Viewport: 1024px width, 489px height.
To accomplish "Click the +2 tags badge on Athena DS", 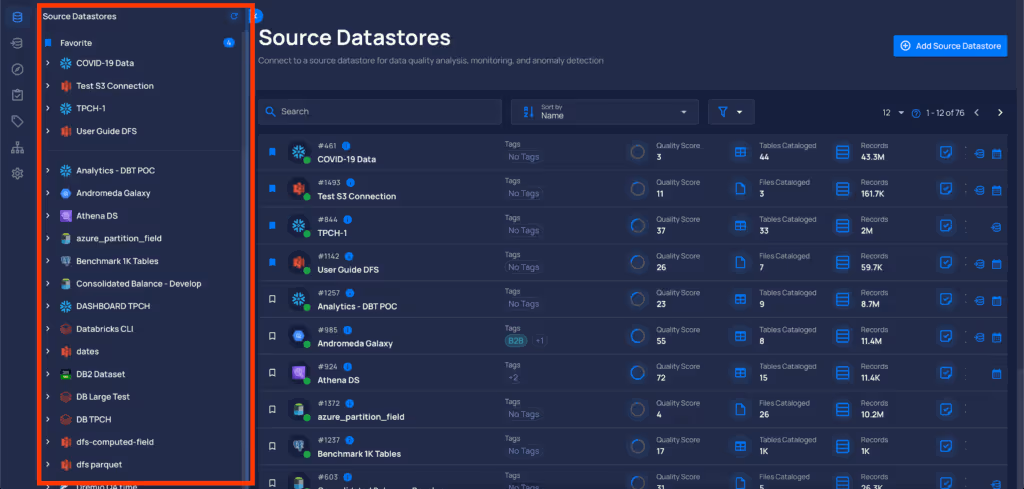I will point(513,377).
